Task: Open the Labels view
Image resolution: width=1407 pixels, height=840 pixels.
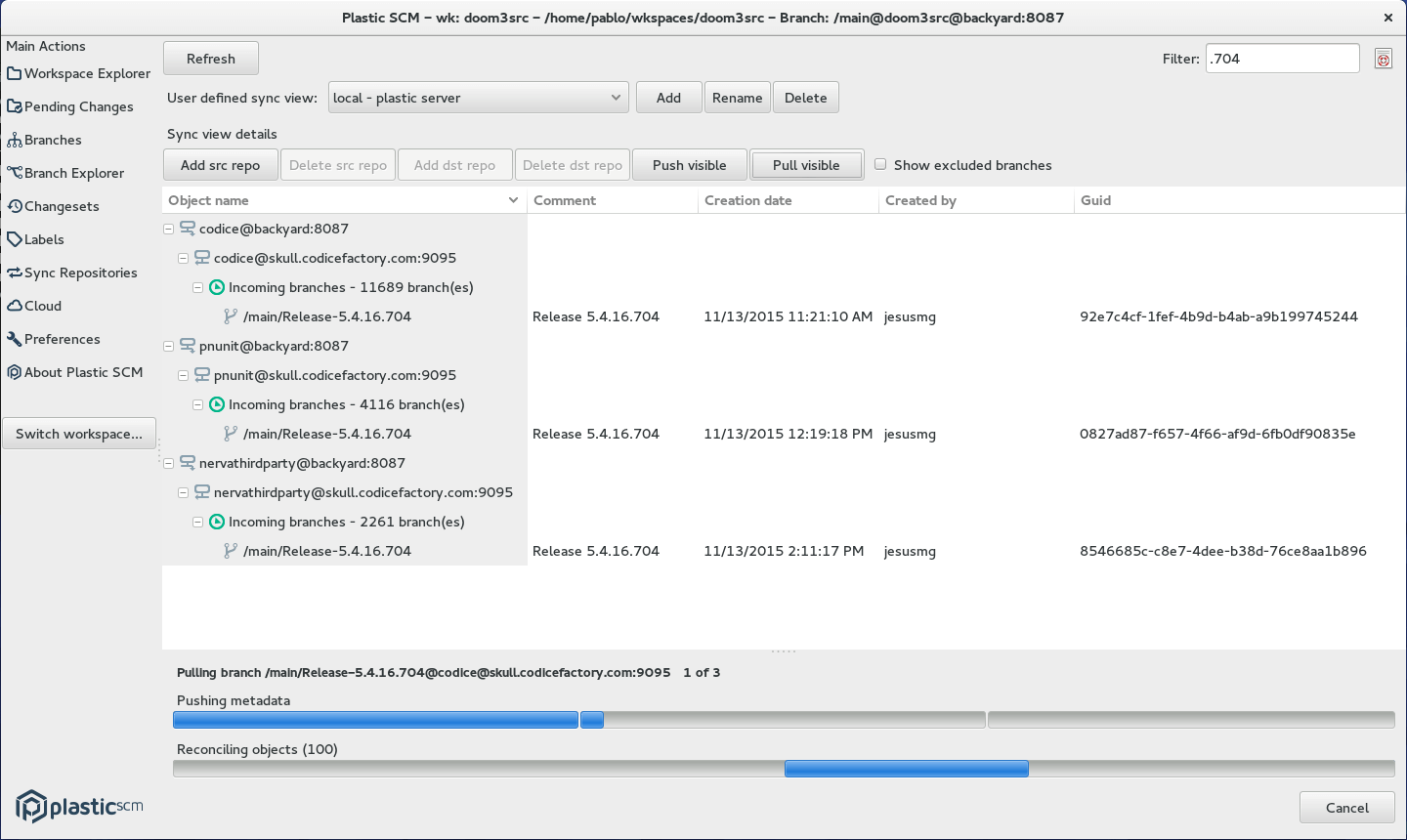Action: 35,239
